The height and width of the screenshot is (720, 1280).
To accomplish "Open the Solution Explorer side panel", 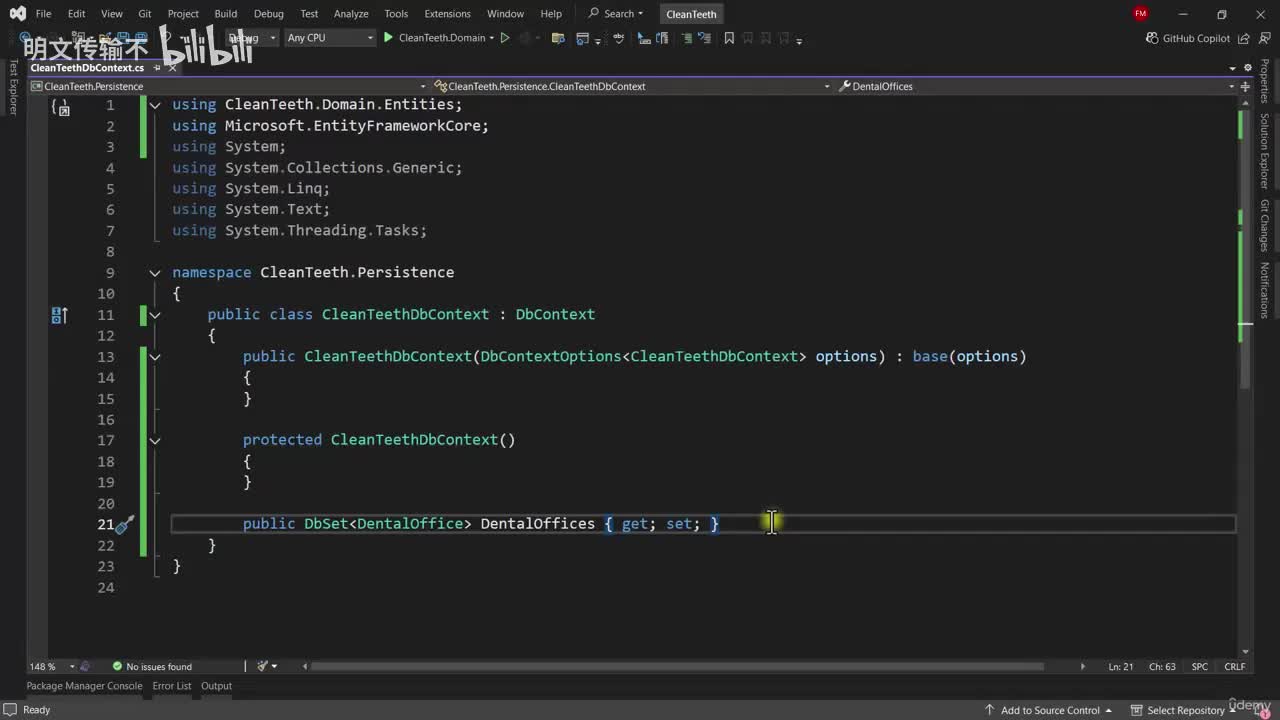I will pyautogui.click(x=1265, y=151).
